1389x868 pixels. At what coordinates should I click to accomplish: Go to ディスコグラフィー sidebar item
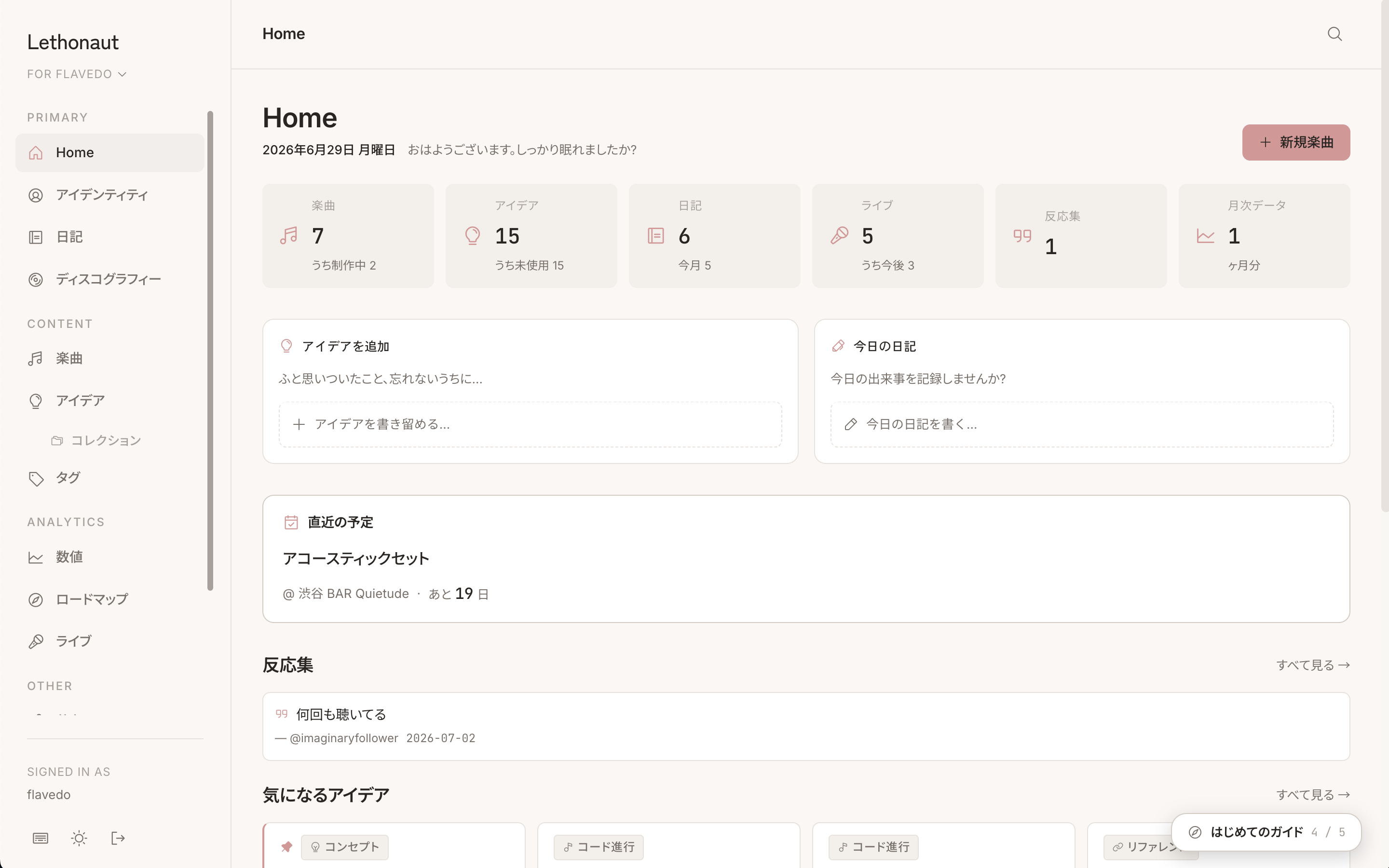(109, 280)
